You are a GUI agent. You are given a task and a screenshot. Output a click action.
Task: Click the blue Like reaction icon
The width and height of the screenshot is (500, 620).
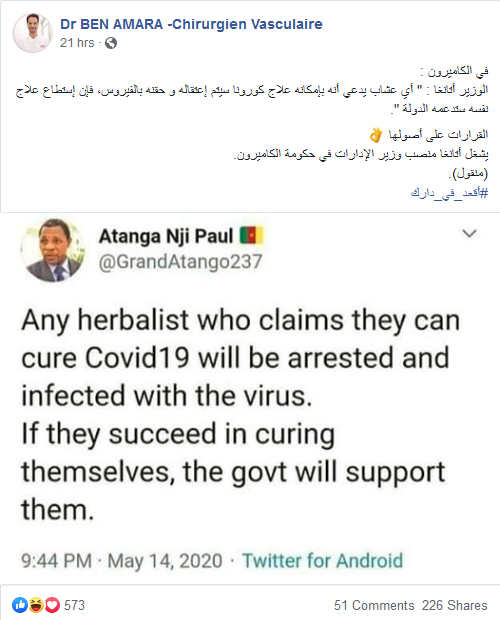coord(20,605)
